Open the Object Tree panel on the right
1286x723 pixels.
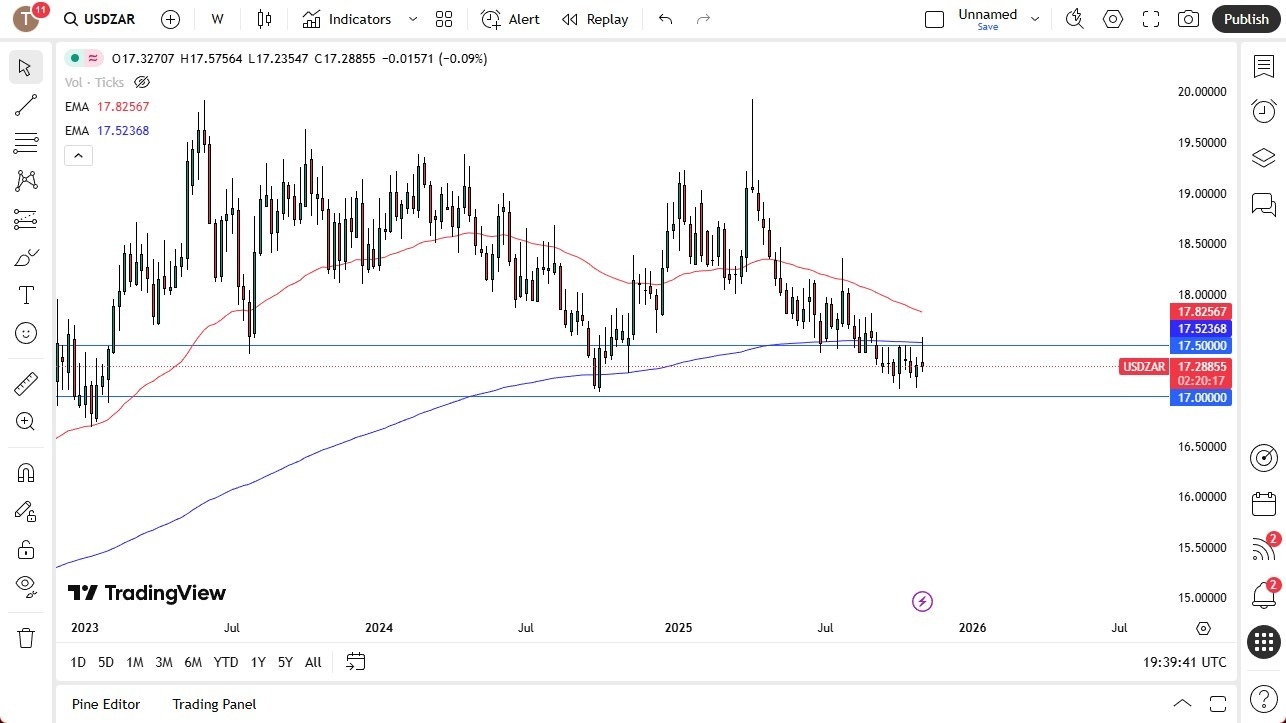pyautogui.click(x=1263, y=157)
